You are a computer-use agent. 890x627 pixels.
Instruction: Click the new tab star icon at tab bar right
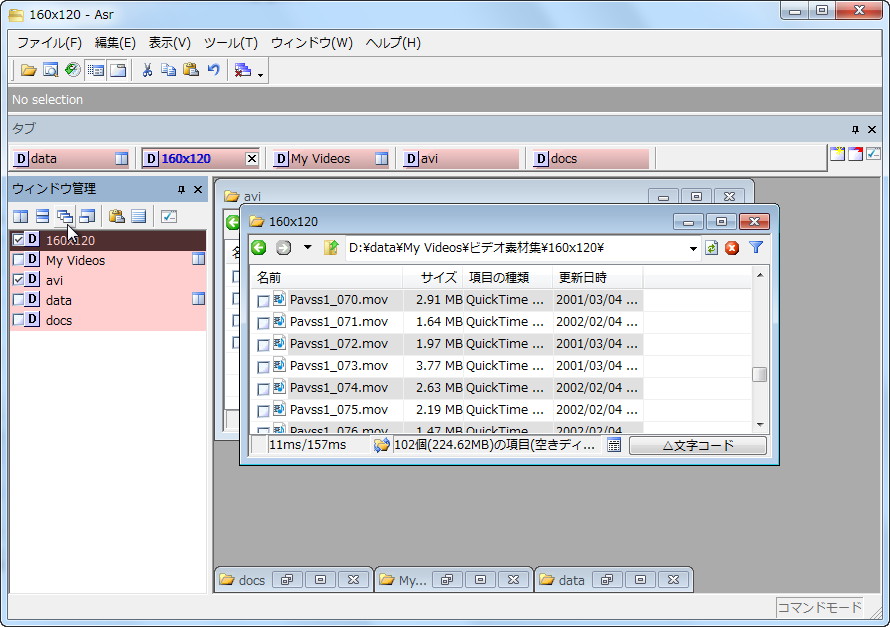pyautogui.click(x=837, y=153)
